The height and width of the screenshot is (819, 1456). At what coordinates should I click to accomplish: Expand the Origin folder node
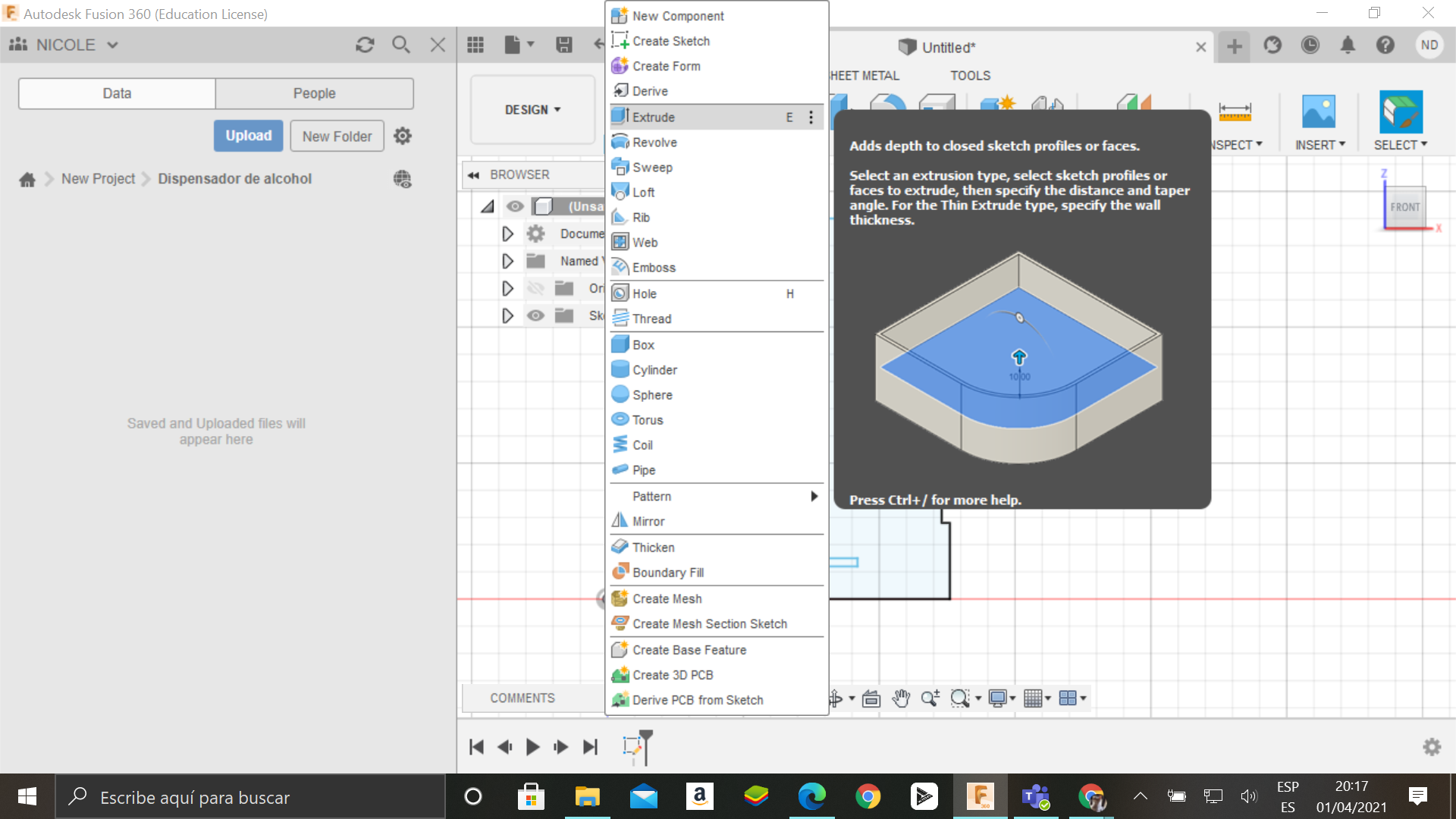coord(507,288)
